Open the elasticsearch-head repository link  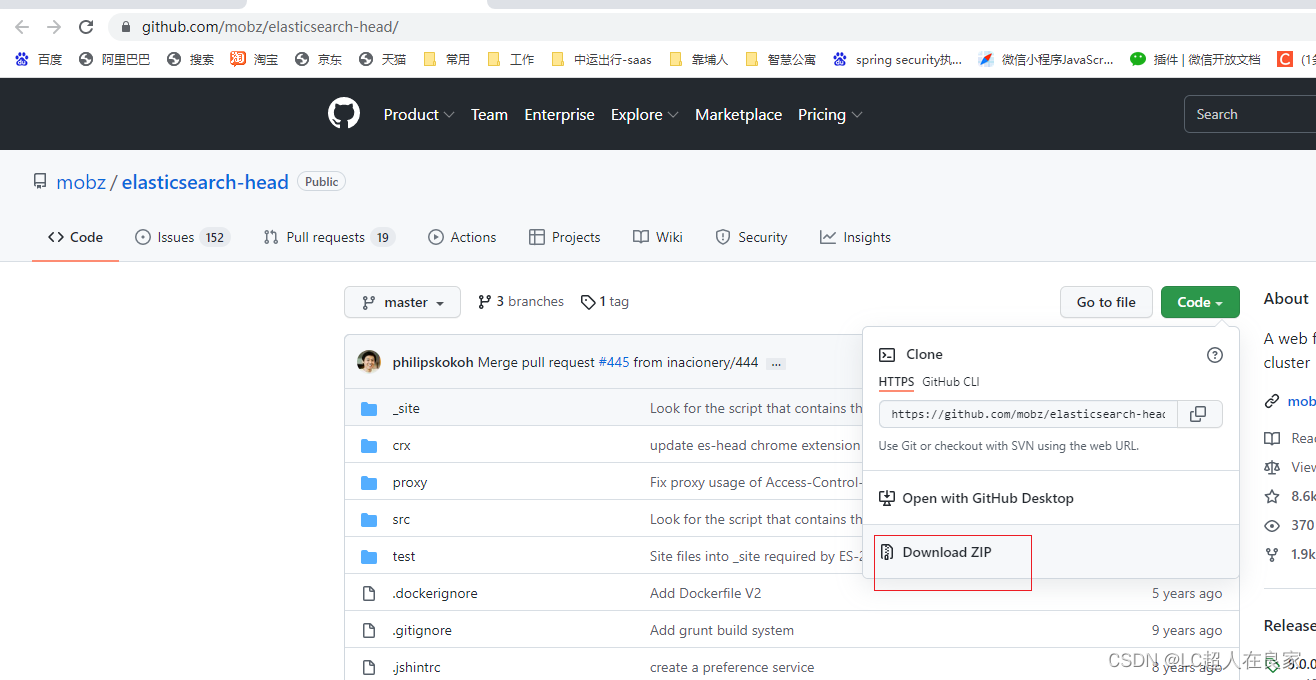(x=205, y=182)
